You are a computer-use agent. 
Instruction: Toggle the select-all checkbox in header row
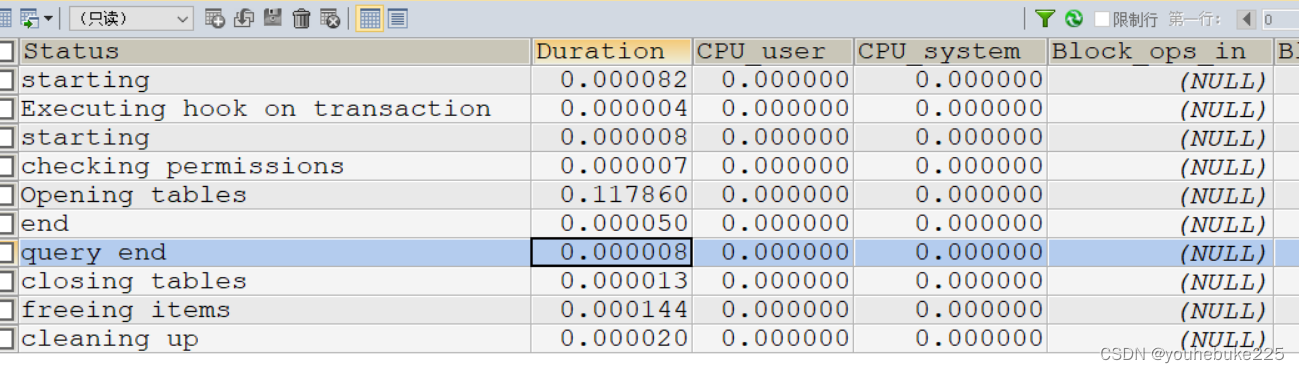[x=8, y=51]
